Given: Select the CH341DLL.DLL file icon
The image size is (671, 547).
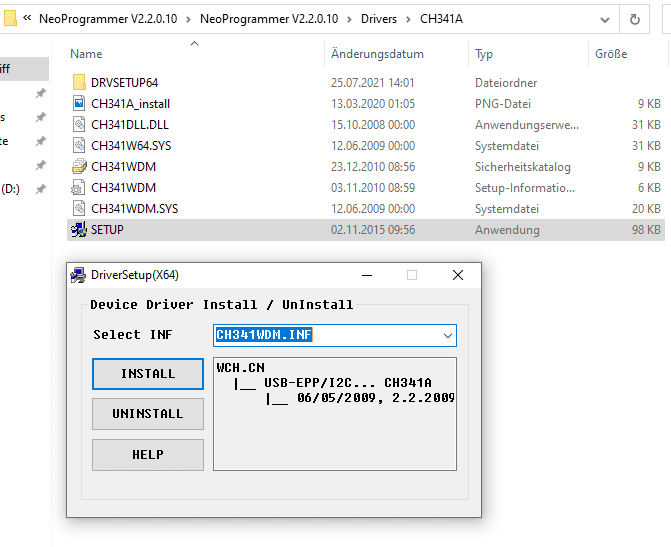Looking at the screenshot, I should point(79,125).
